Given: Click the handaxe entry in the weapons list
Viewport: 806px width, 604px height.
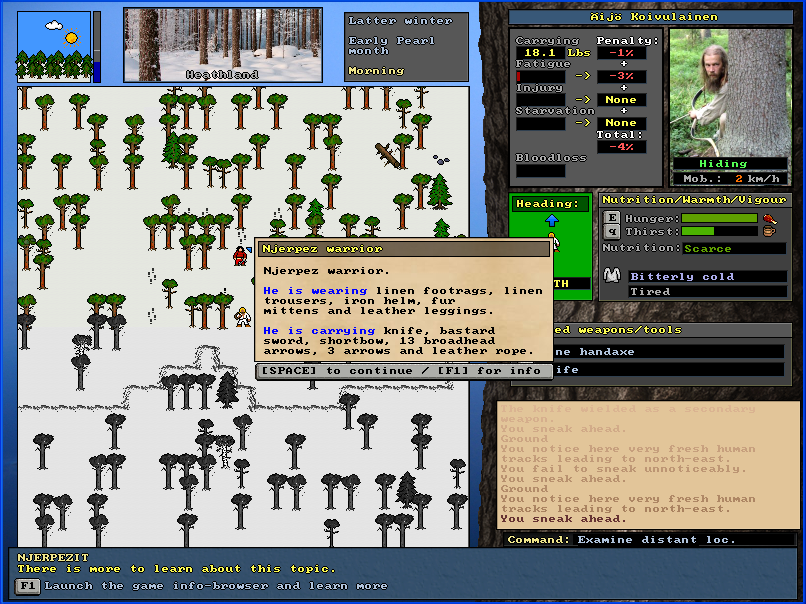Looking at the screenshot, I should [649, 352].
